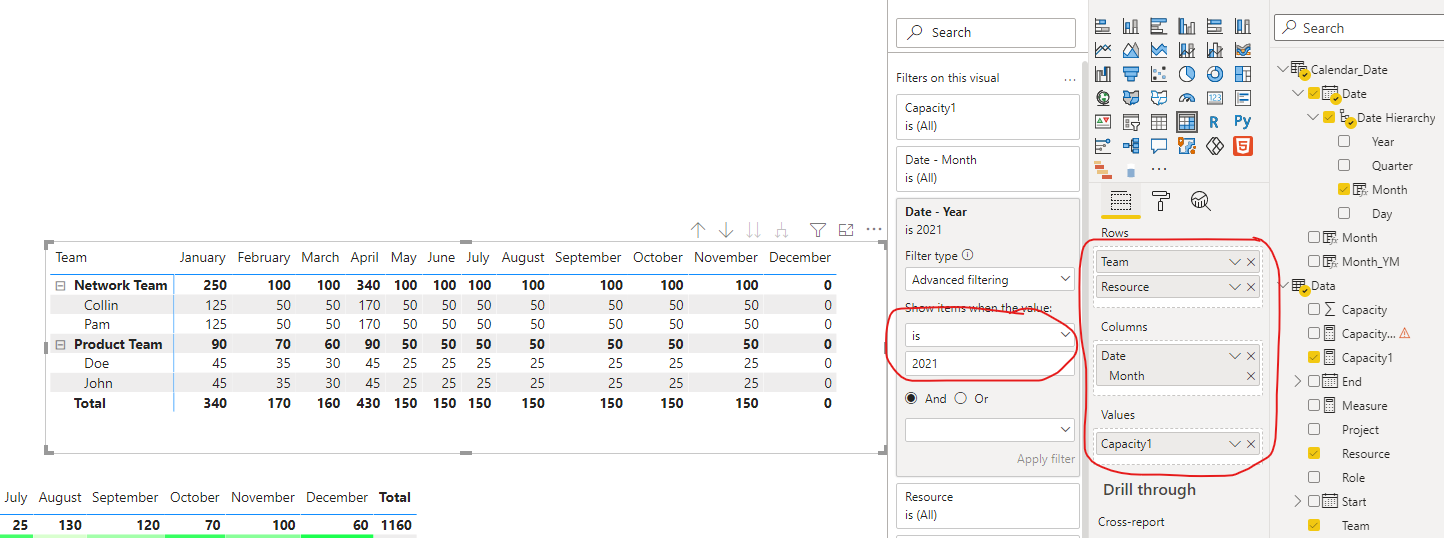The image size is (1444, 538).
Task: Select the HTML5 custom visual
Action: click(x=1243, y=146)
